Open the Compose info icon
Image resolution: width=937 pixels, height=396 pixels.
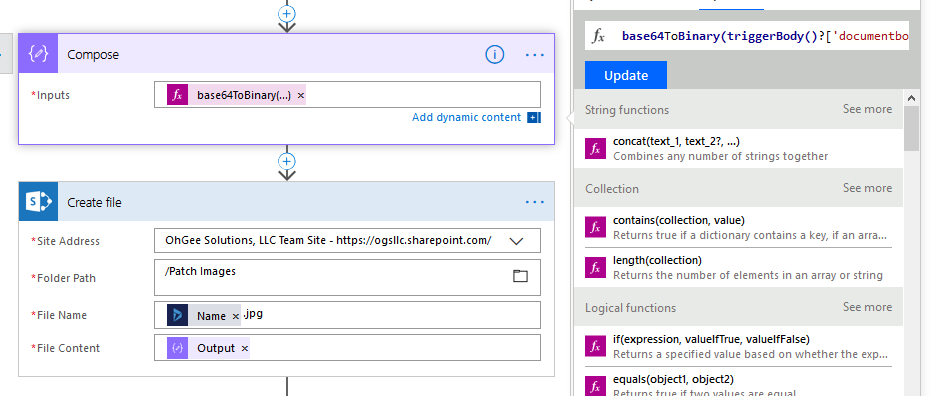click(494, 54)
